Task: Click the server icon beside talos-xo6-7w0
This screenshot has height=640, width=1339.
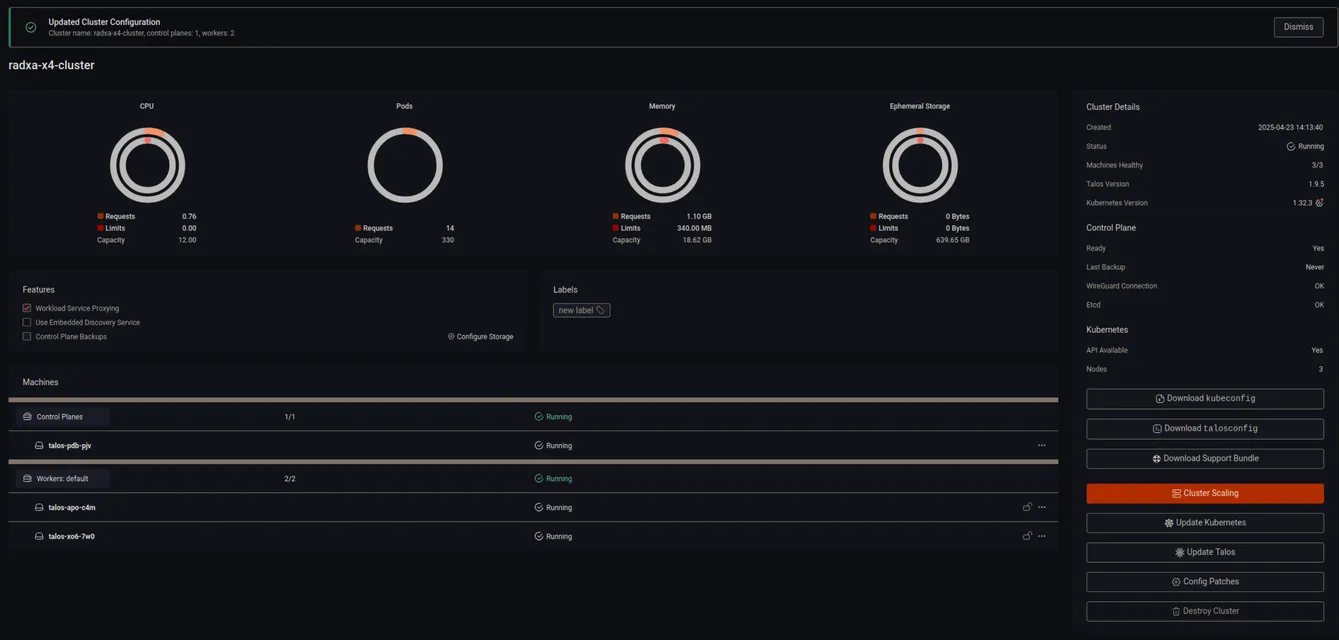Action: pos(39,537)
